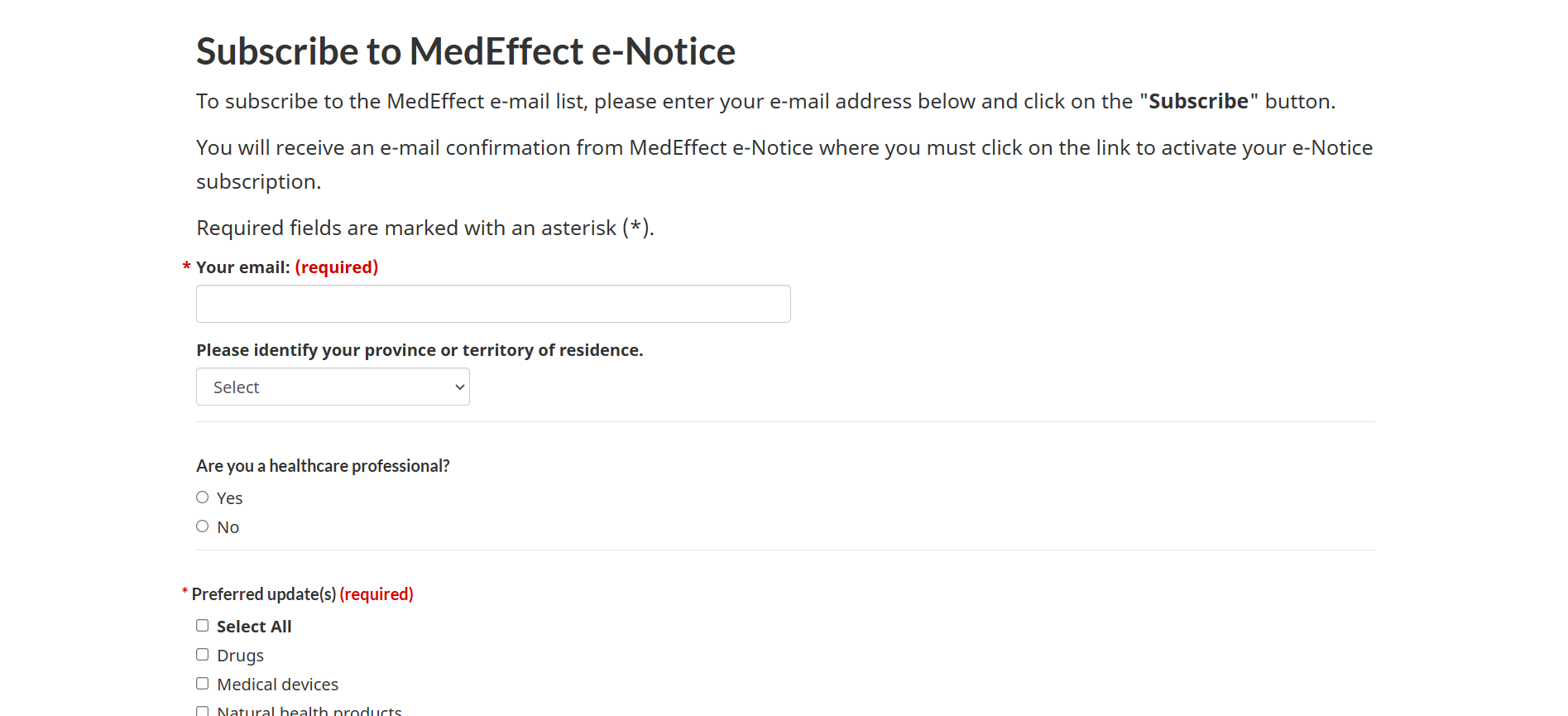This screenshot has height=716, width=1568.
Task: Enable the Drugs update checkbox
Action: point(203,655)
